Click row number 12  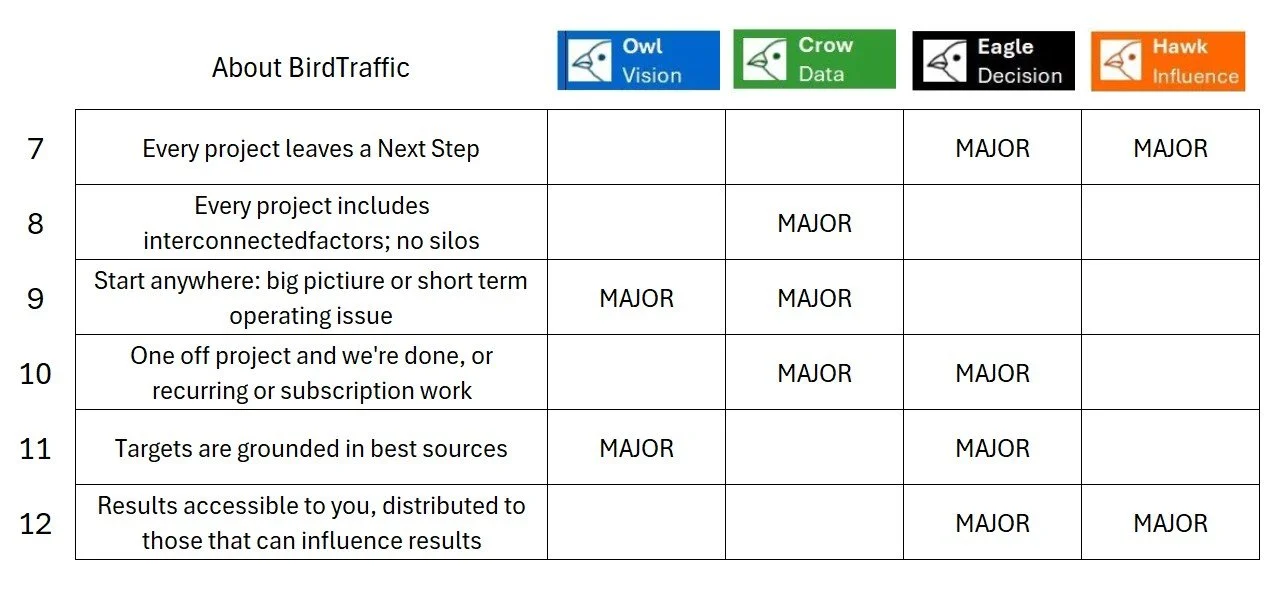click(36, 523)
